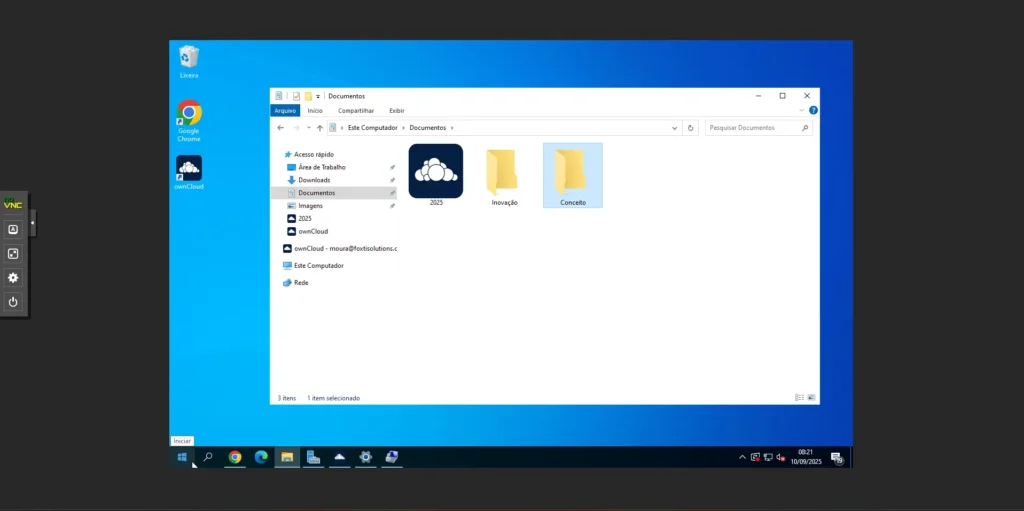The image size is (1024, 511).
Task: Switch to details view in status bar
Action: pos(799,398)
